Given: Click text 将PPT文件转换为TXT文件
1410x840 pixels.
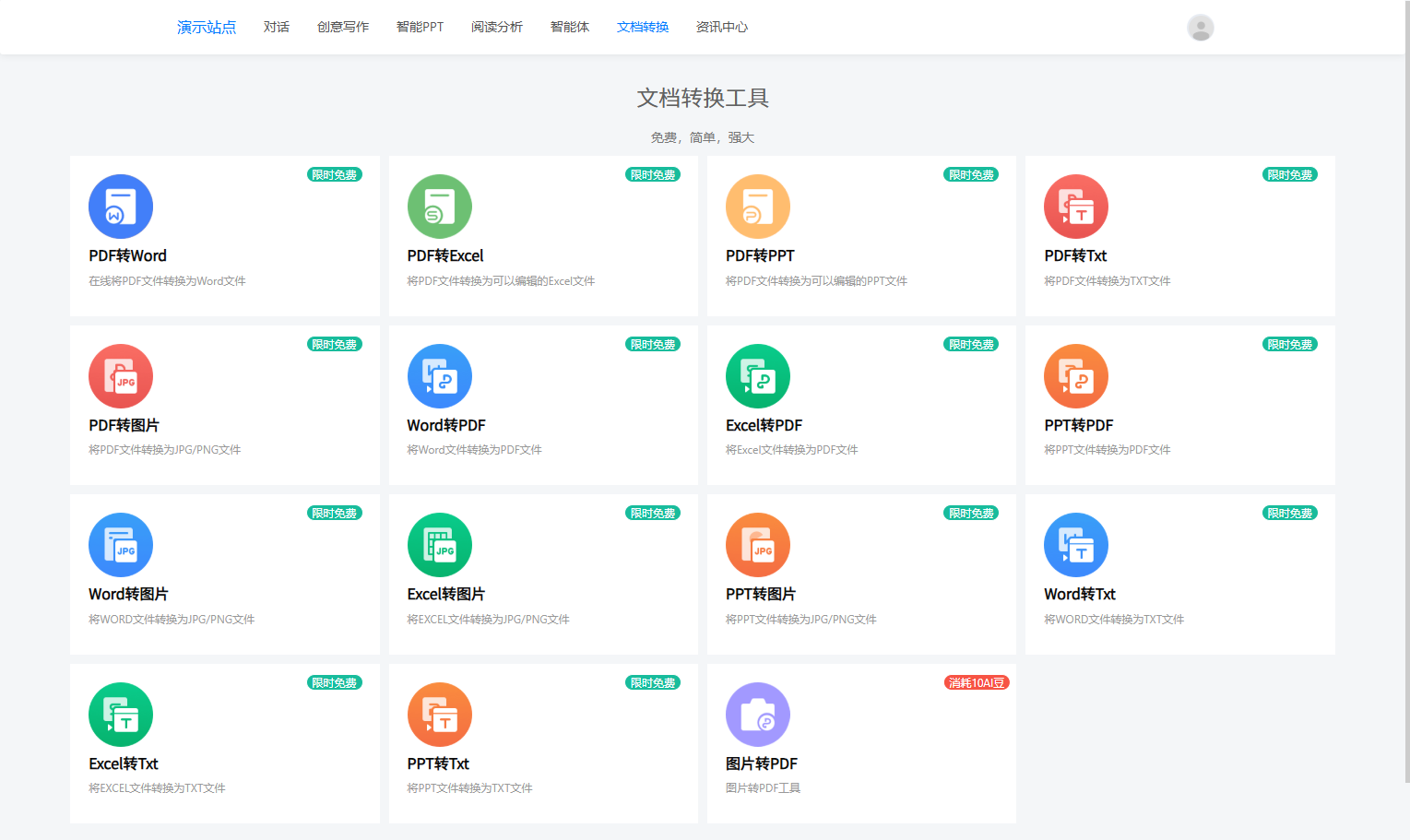Looking at the screenshot, I should (x=469, y=788).
